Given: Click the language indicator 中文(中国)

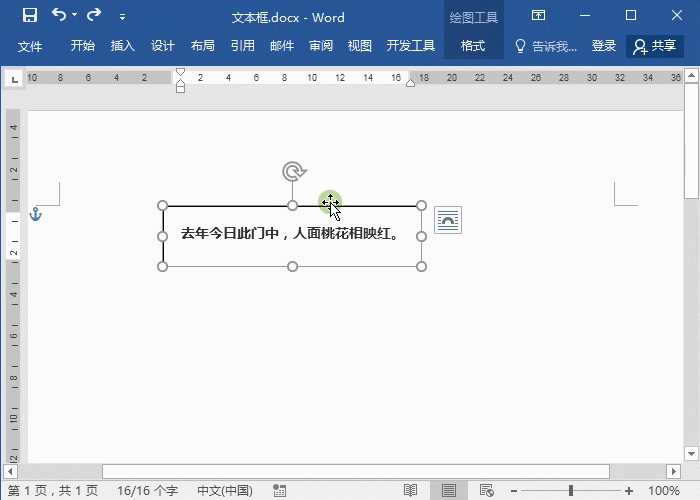Looking at the screenshot, I should click(x=225, y=491).
